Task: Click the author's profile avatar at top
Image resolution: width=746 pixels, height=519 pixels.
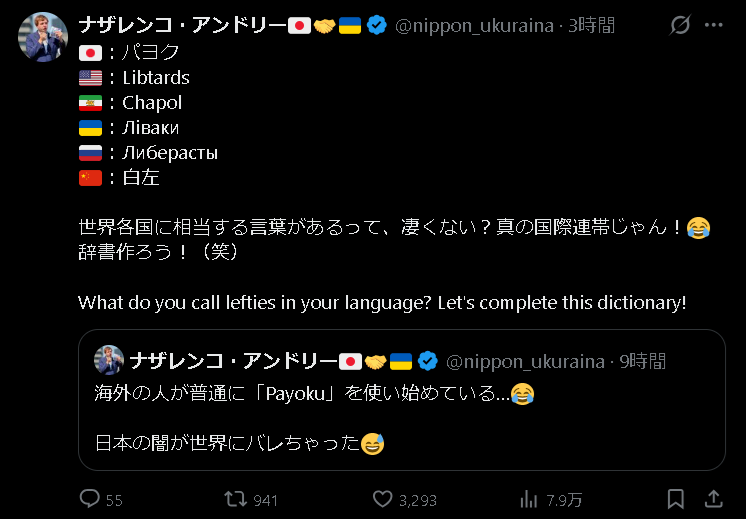Action: (43, 37)
